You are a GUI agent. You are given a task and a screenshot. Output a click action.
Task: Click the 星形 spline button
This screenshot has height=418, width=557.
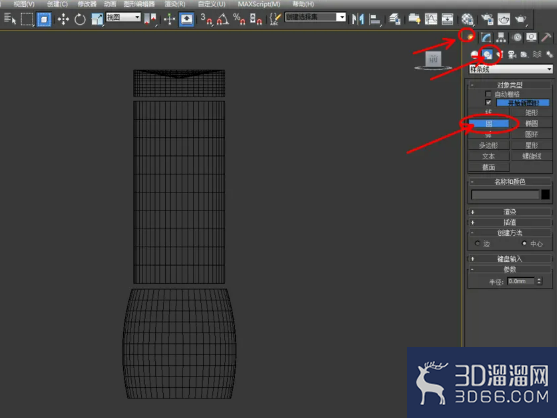[x=531, y=145]
